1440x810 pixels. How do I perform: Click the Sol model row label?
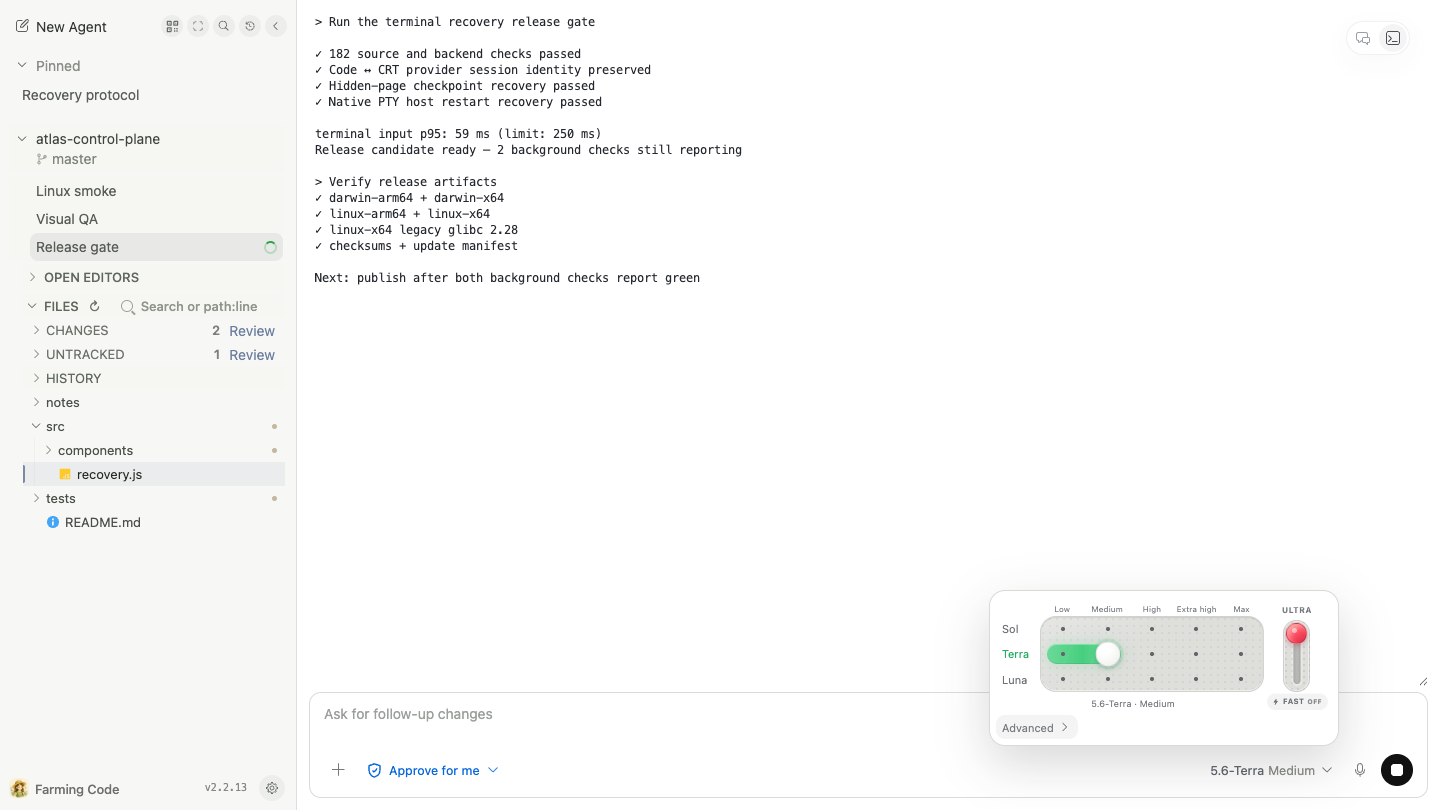tap(1010, 629)
